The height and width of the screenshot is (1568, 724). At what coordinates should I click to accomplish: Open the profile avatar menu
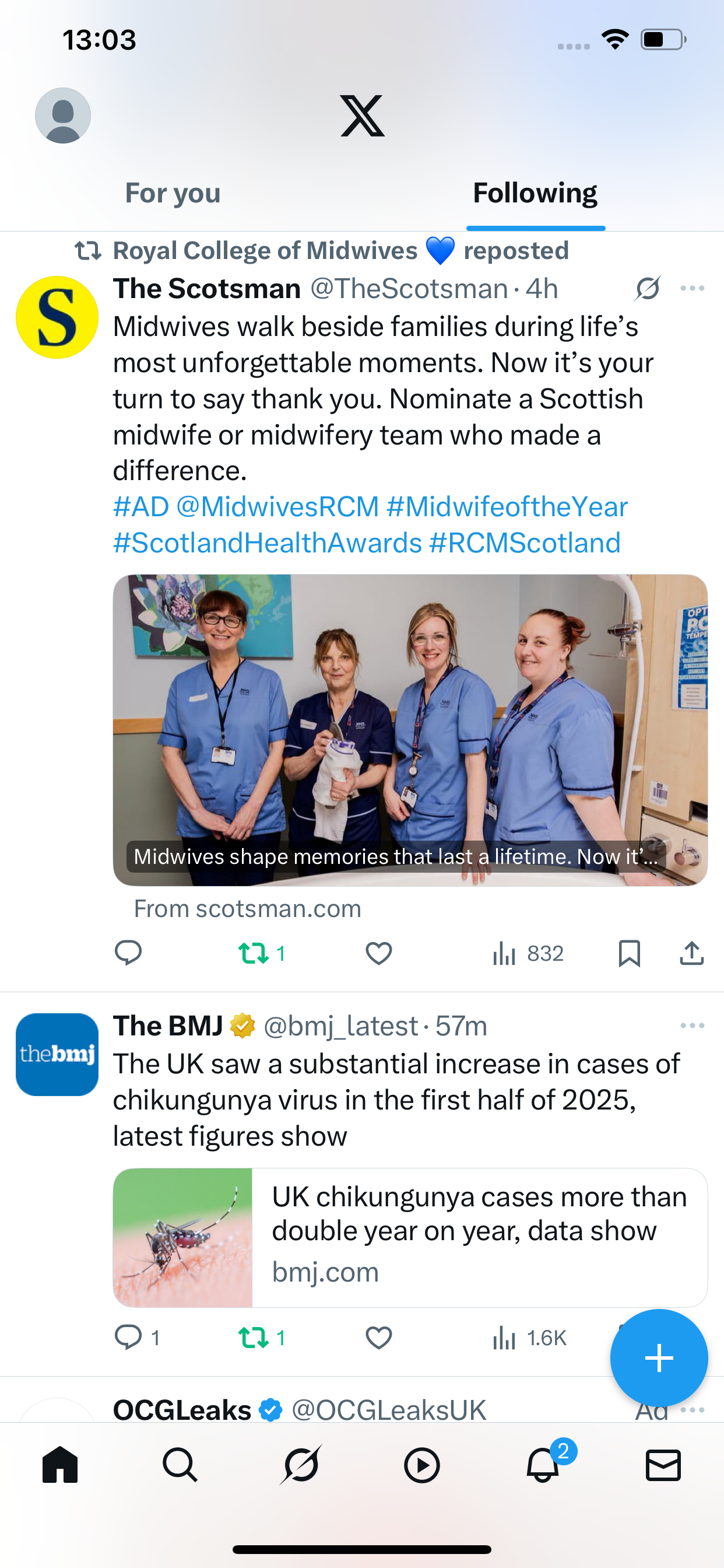pyautogui.click(x=63, y=116)
